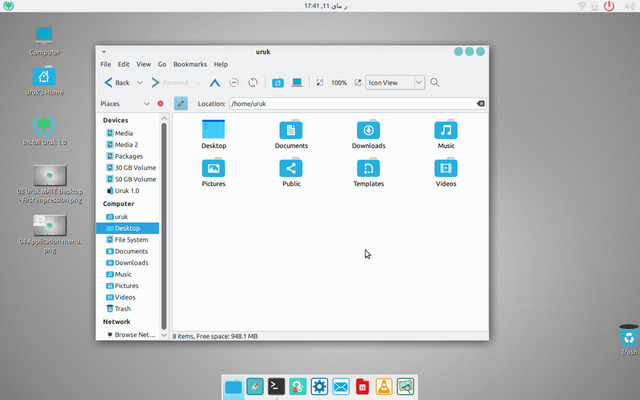Image resolution: width=640 pixels, height=400 pixels.
Task: Launch VLC from the dock
Action: [x=384, y=386]
